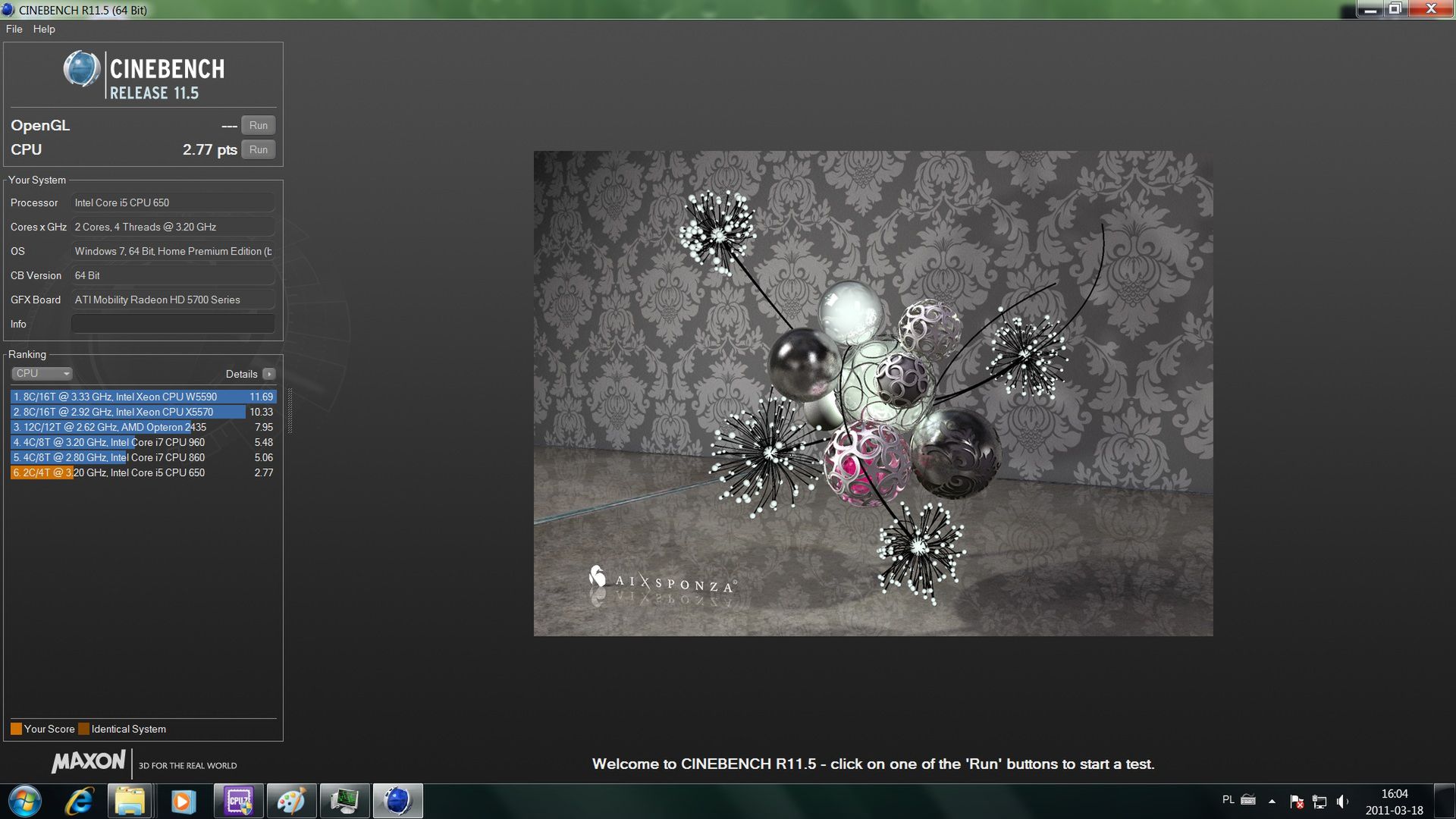Click the orange Your Score swatch
Viewport: 1456px width, 819px height.
[16, 729]
